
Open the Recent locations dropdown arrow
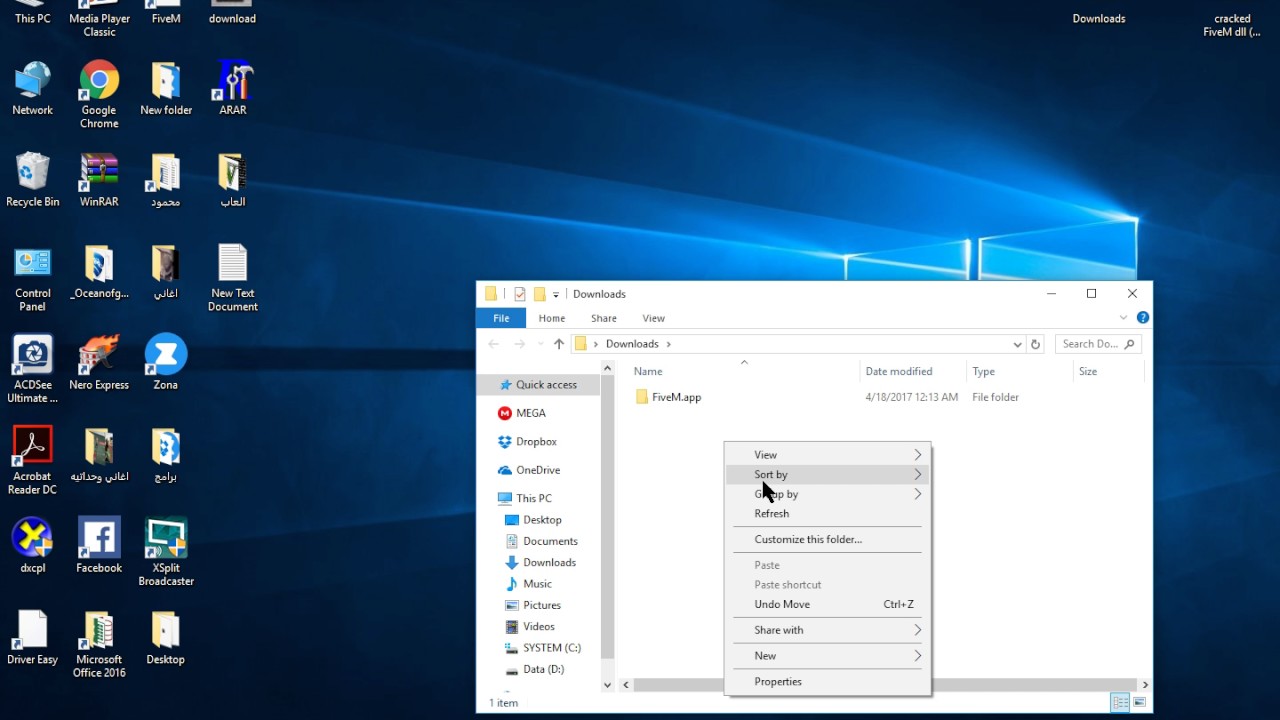(x=541, y=344)
